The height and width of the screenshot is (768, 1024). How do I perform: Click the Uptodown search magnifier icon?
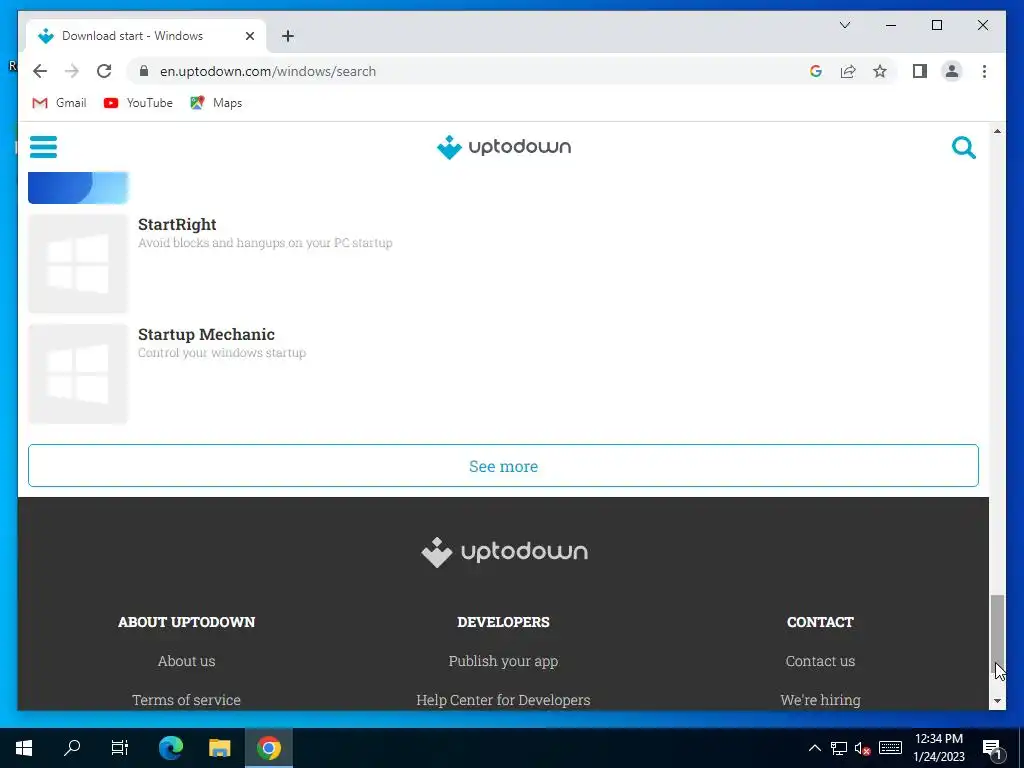point(963,148)
